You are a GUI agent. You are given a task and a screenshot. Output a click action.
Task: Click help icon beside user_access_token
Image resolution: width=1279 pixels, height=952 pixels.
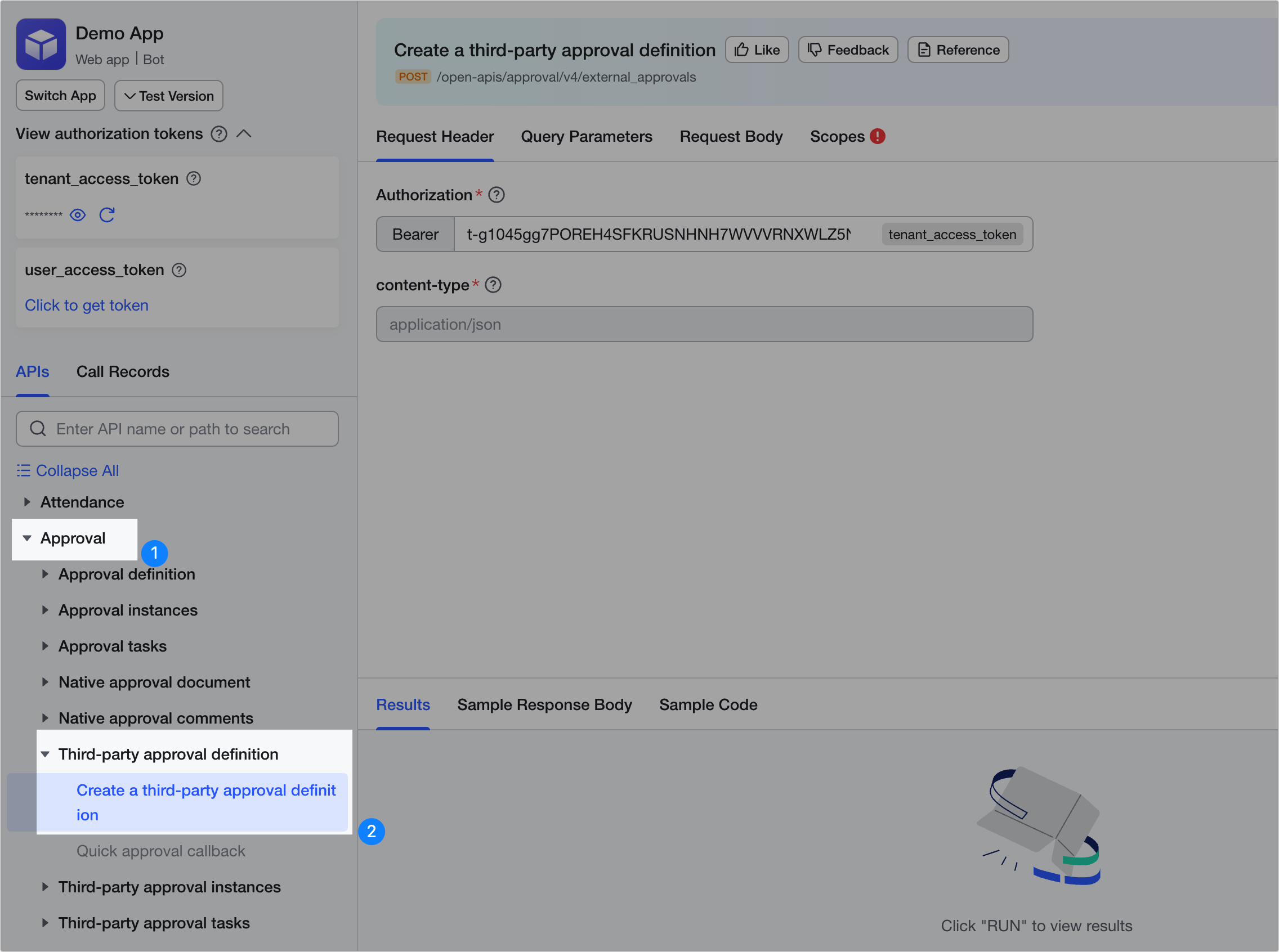pos(180,270)
